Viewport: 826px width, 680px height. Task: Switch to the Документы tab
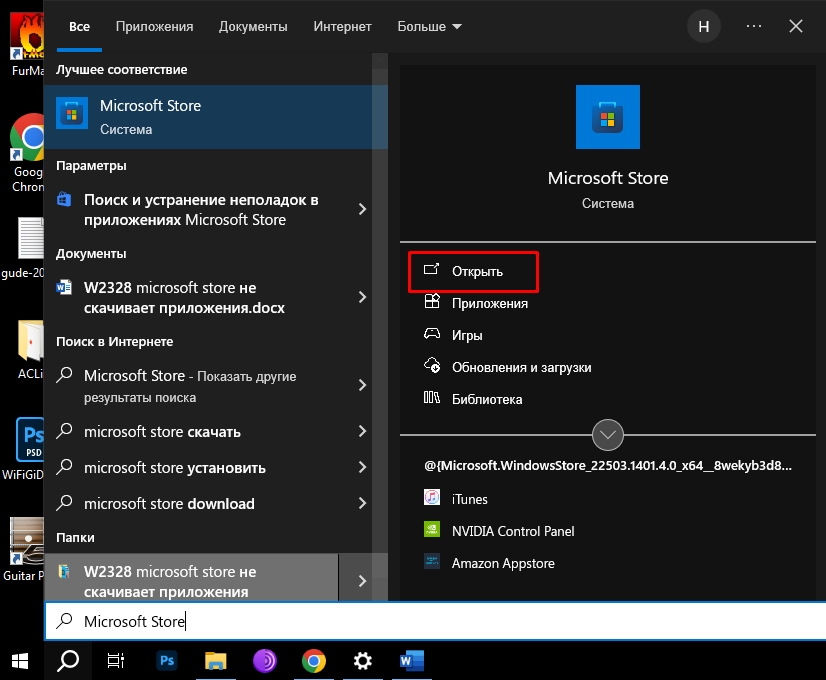253,26
